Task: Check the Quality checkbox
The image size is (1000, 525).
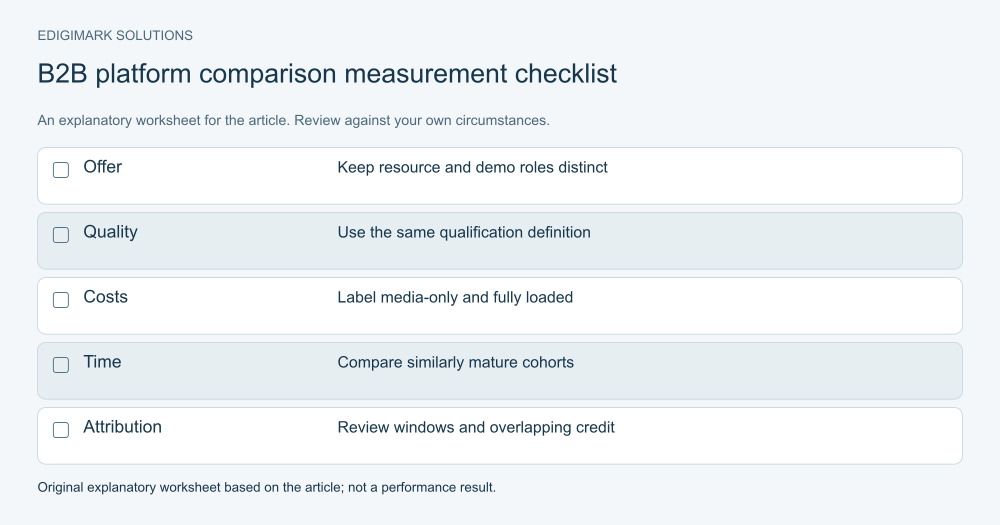Action: [61, 235]
